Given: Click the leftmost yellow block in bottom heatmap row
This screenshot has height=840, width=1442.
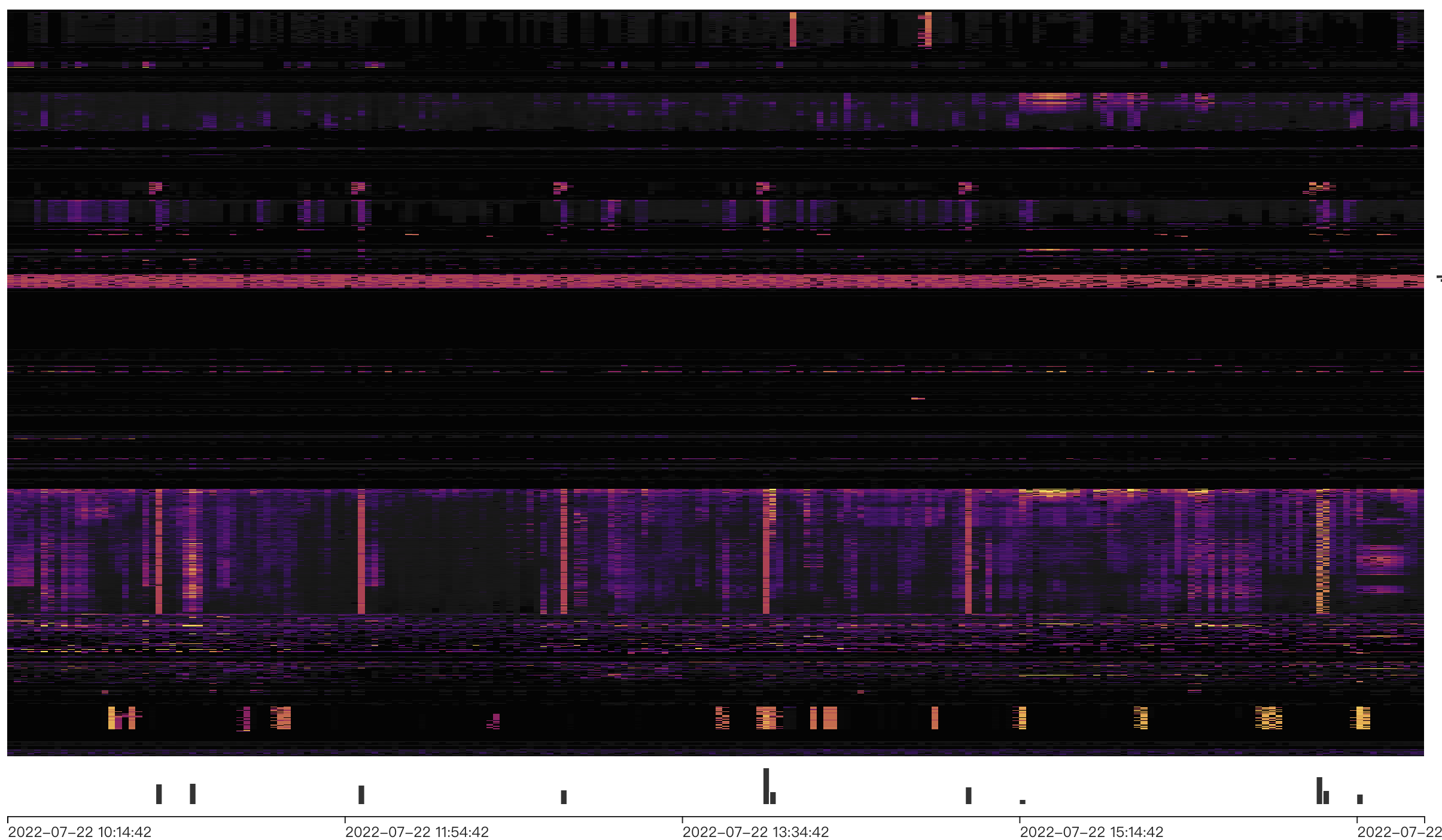Looking at the screenshot, I should pos(111,718).
